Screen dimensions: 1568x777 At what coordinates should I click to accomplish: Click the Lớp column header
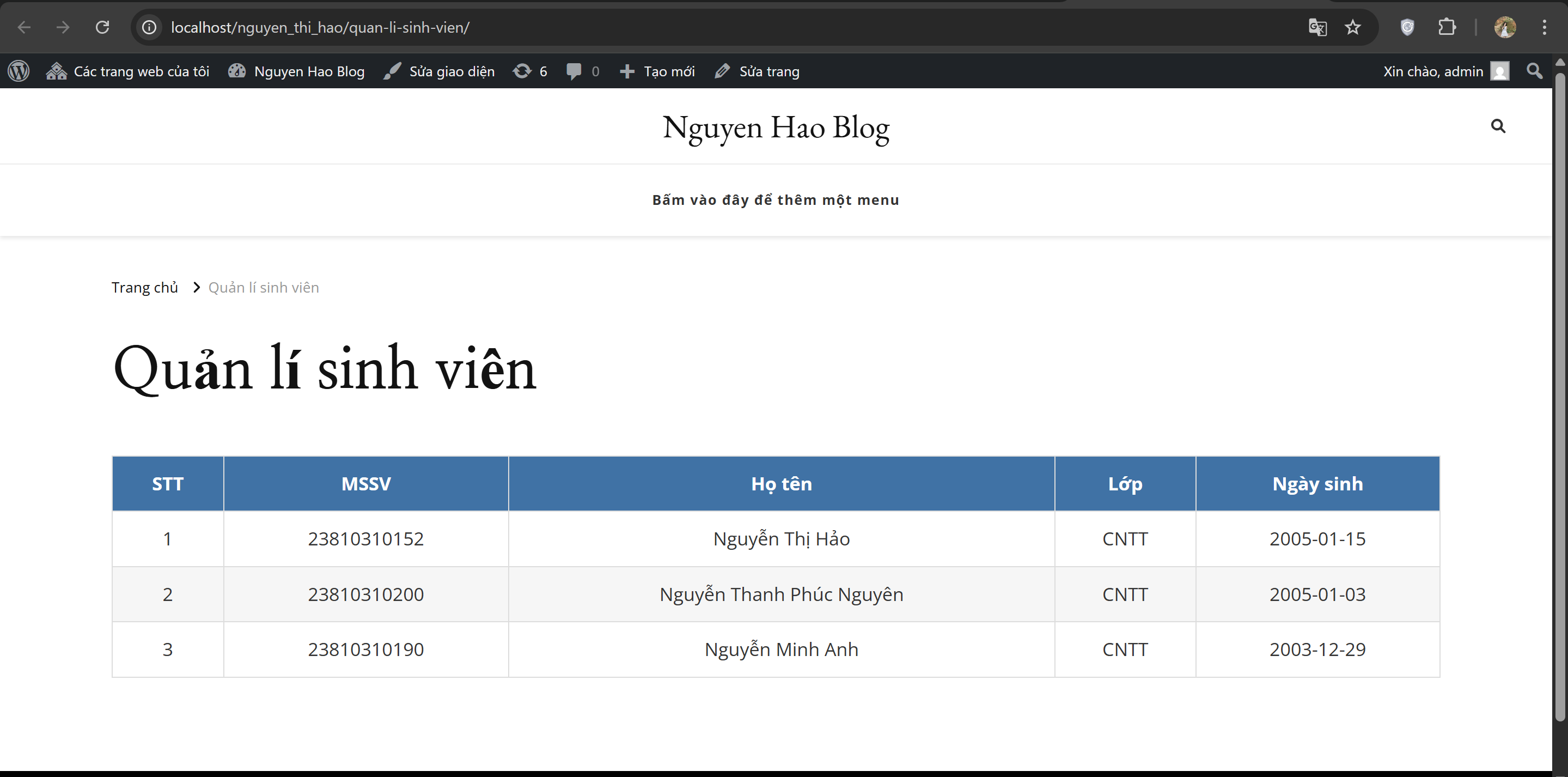1125,483
